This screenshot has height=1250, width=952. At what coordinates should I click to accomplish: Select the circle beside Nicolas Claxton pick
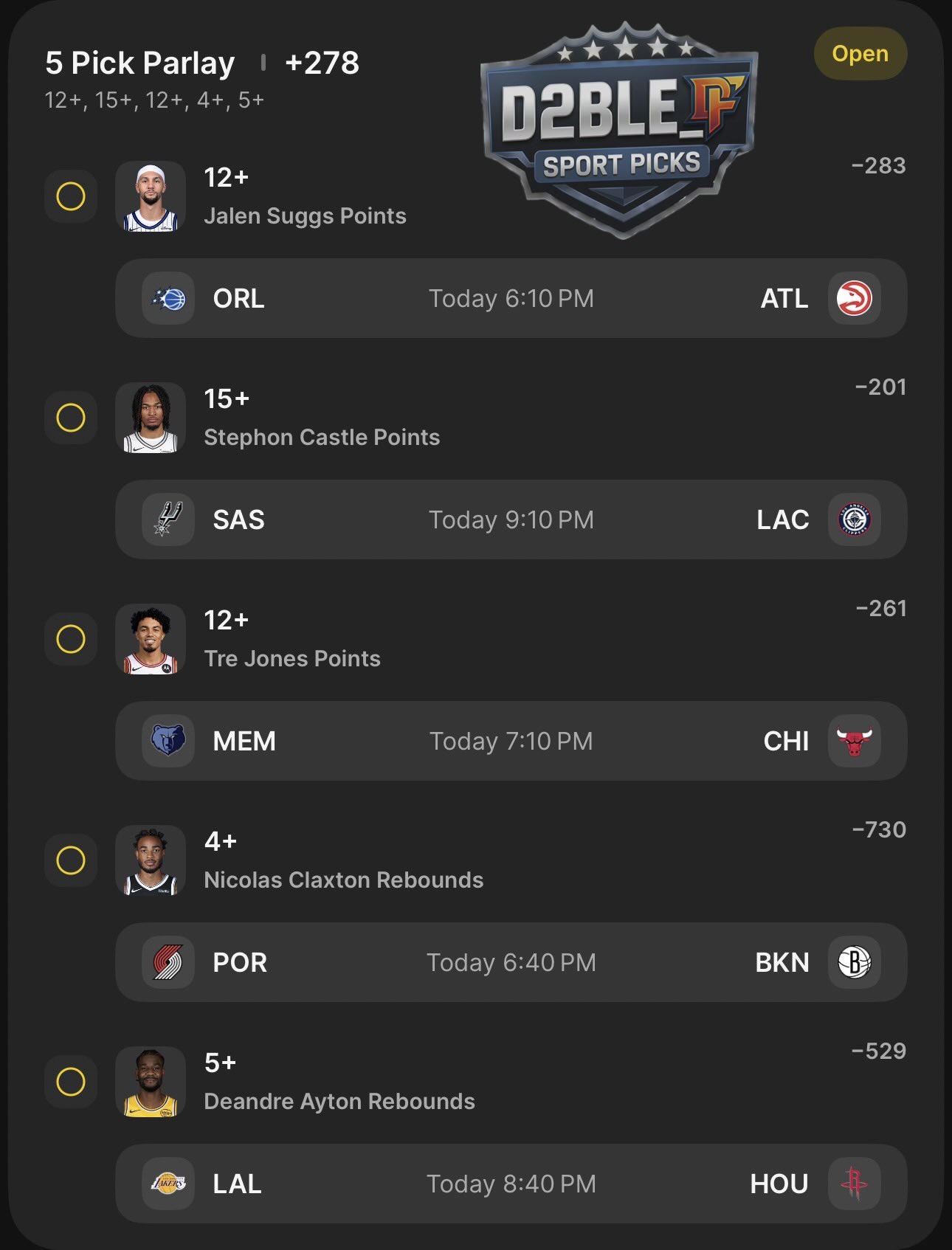coord(71,860)
